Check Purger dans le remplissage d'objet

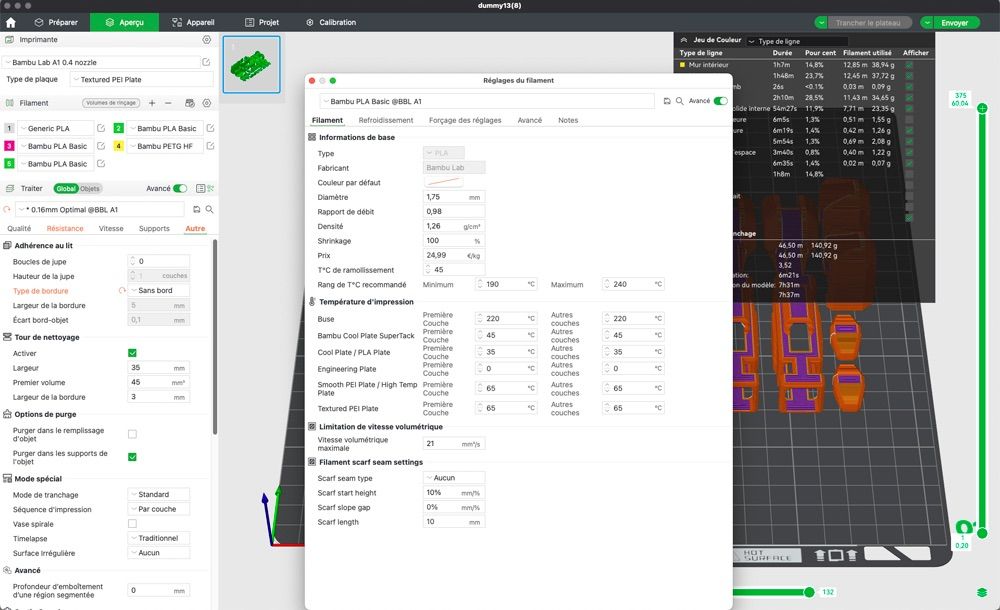click(x=132, y=434)
